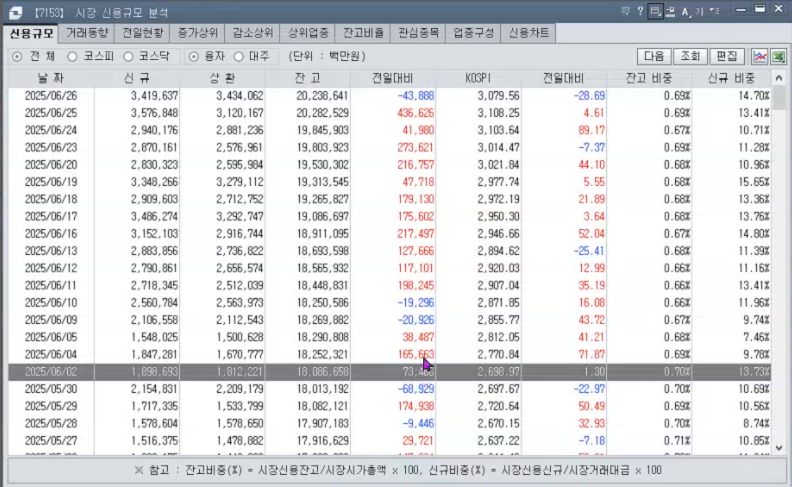Select the 2025/06/26 date row
This screenshot has height=487, width=792.
coord(389,96)
